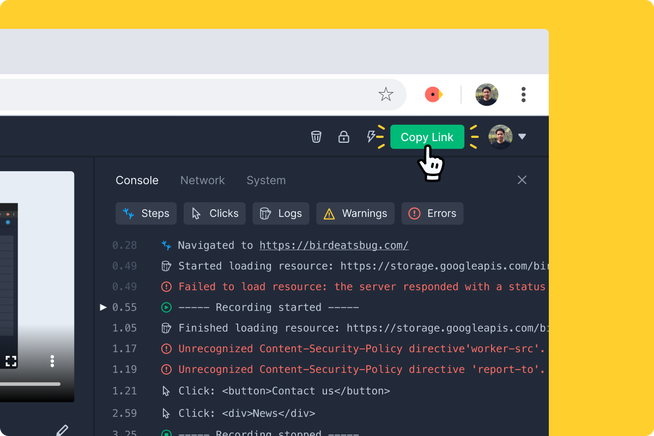Toggle the Errors filter
Viewport: 654px width, 436px height.
tap(432, 213)
